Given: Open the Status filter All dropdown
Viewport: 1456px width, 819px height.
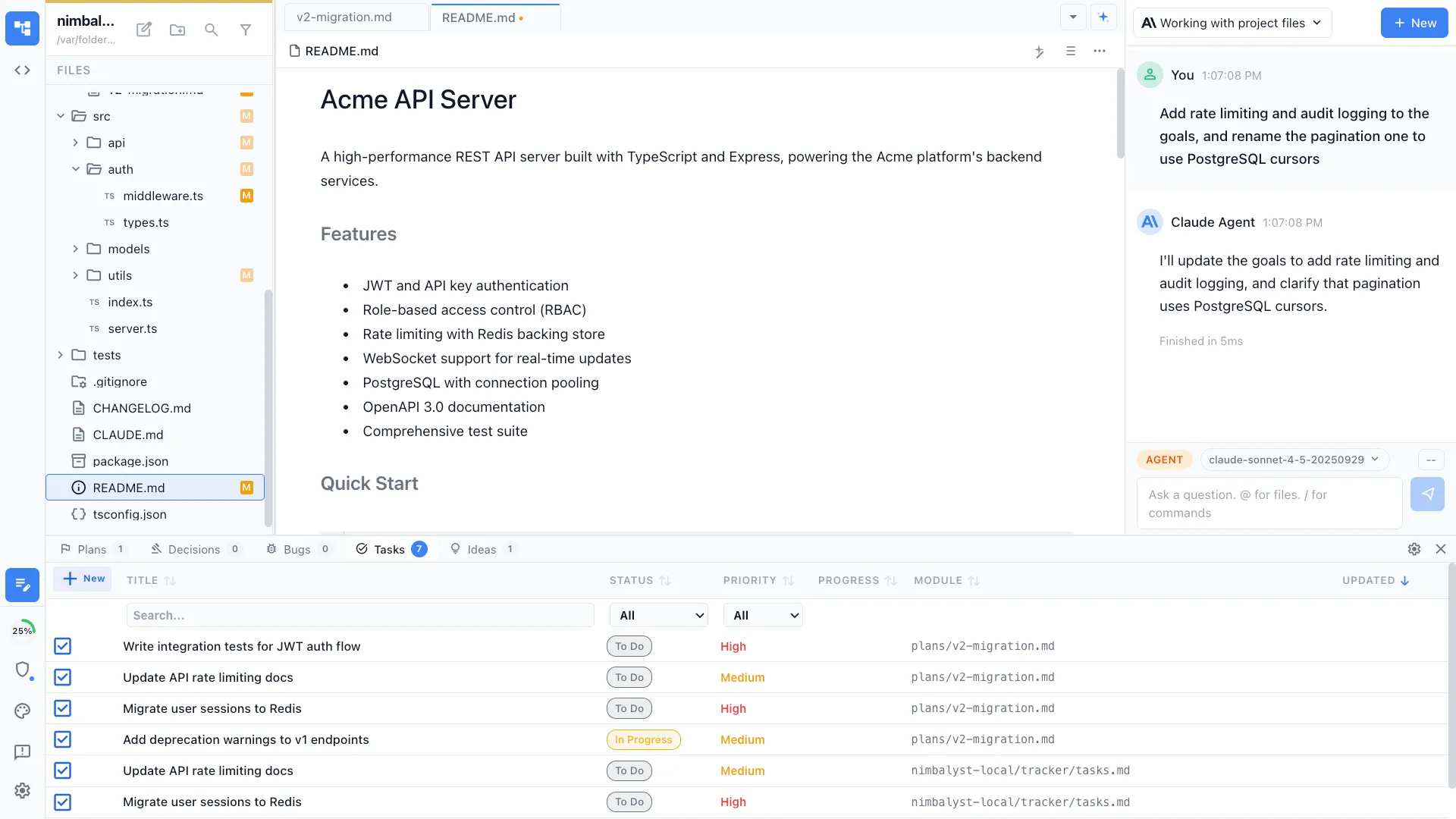Looking at the screenshot, I should pyautogui.click(x=658, y=615).
